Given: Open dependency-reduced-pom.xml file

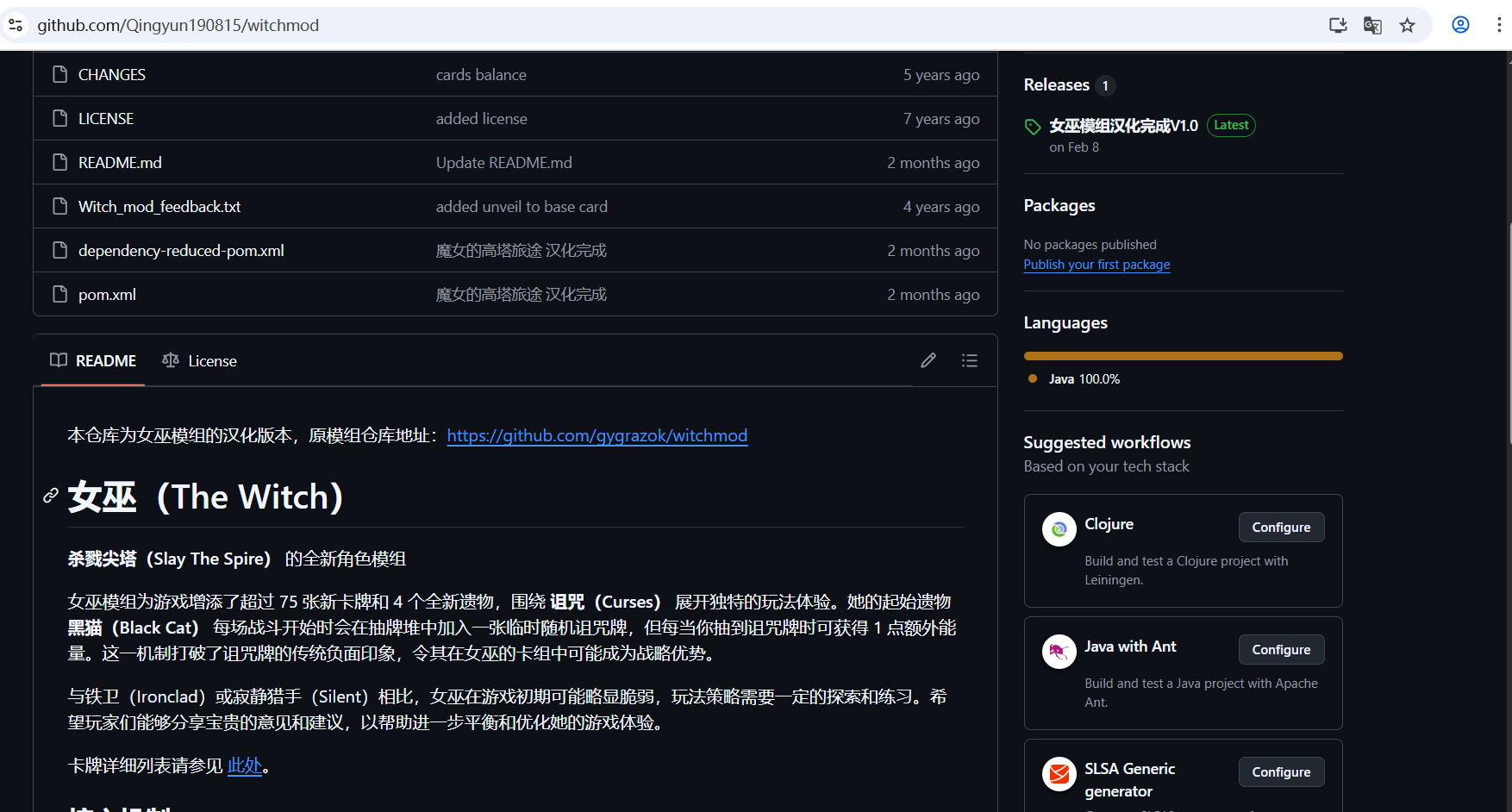Looking at the screenshot, I should click(181, 251).
